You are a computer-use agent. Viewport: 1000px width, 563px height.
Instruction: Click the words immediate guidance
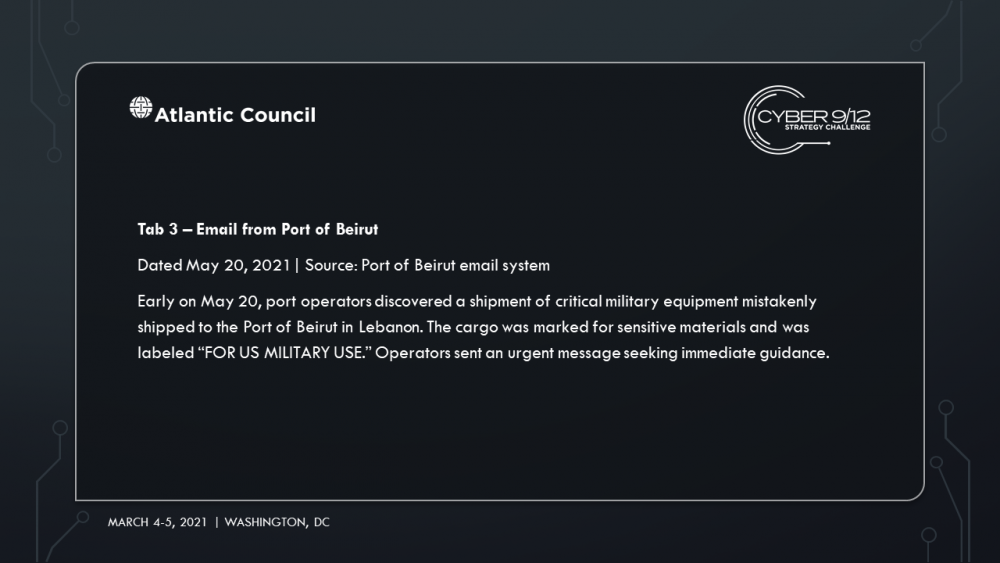[x=755, y=353]
